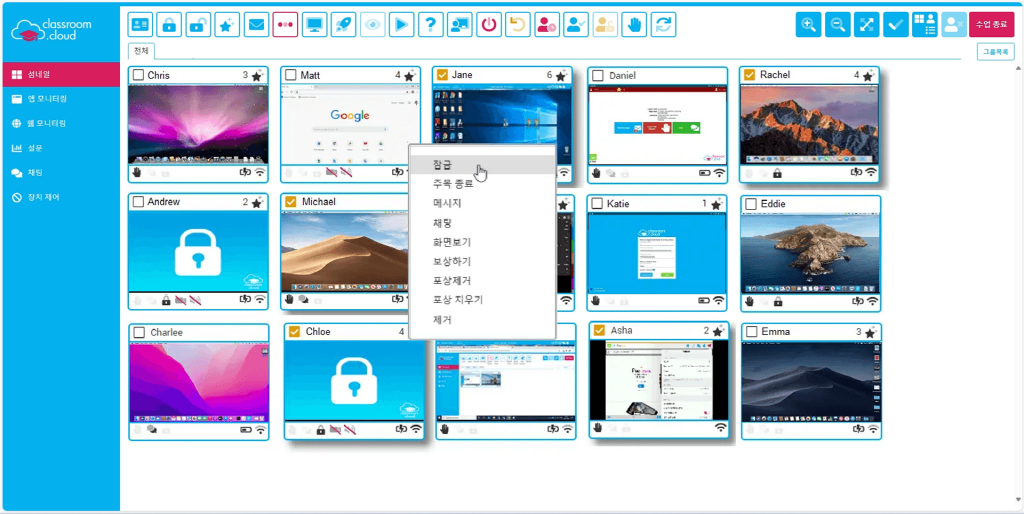Open 웹 모니터링 in the sidebar
Screen dimensions: 1024x514
click(47, 124)
